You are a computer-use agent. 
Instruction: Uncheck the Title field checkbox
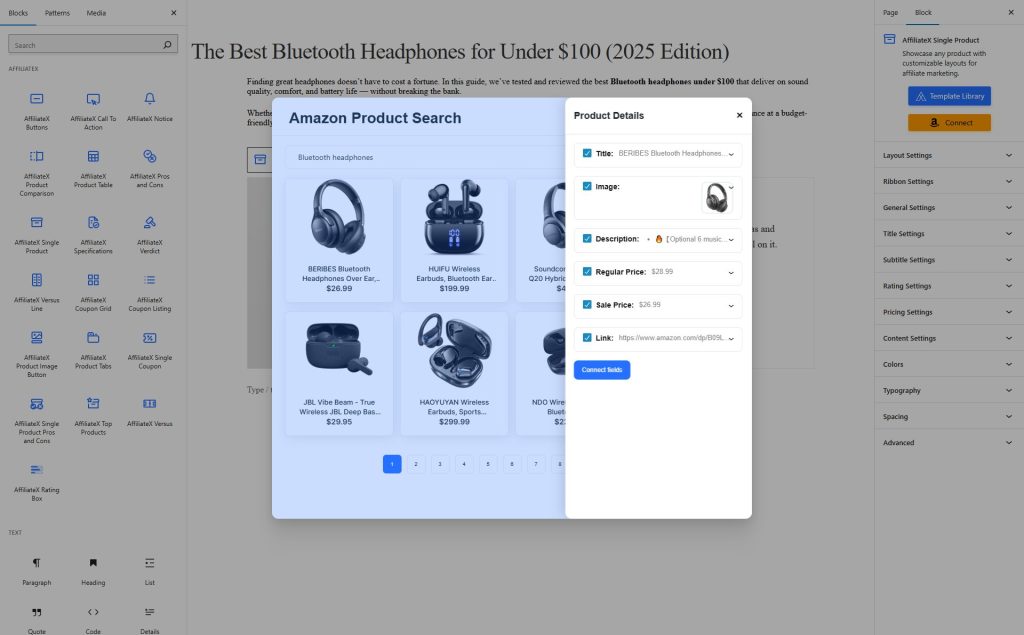(x=587, y=153)
